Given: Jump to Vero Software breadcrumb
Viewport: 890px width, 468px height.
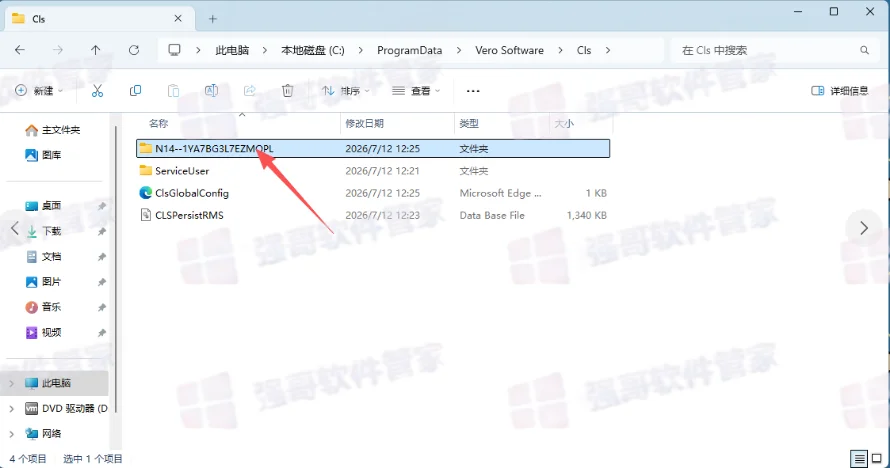Looking at the screenshot, I should 509,50.
